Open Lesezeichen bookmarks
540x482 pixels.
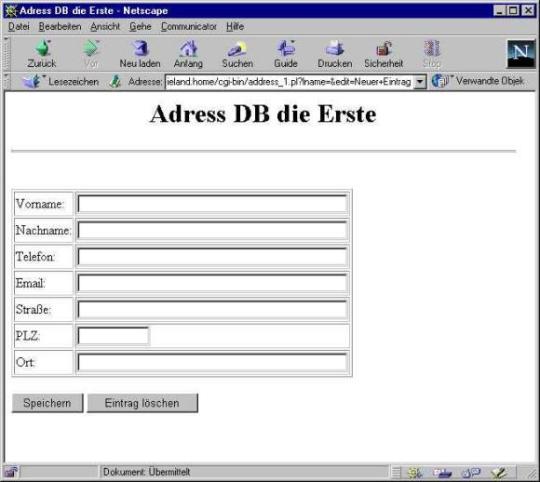pyautogui.click(x=61, y=82)
